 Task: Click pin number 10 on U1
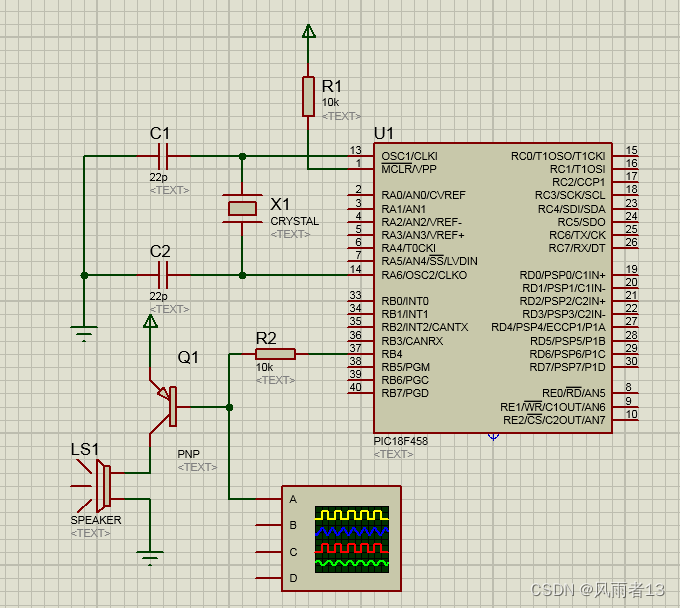(x=631, y=414)
